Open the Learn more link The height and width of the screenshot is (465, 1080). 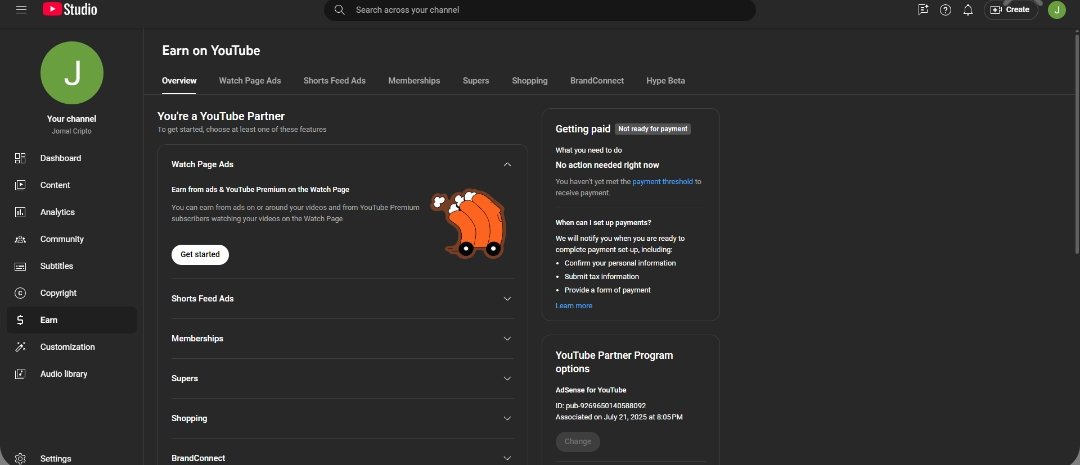pyautogui.click(x=574, y=305)
